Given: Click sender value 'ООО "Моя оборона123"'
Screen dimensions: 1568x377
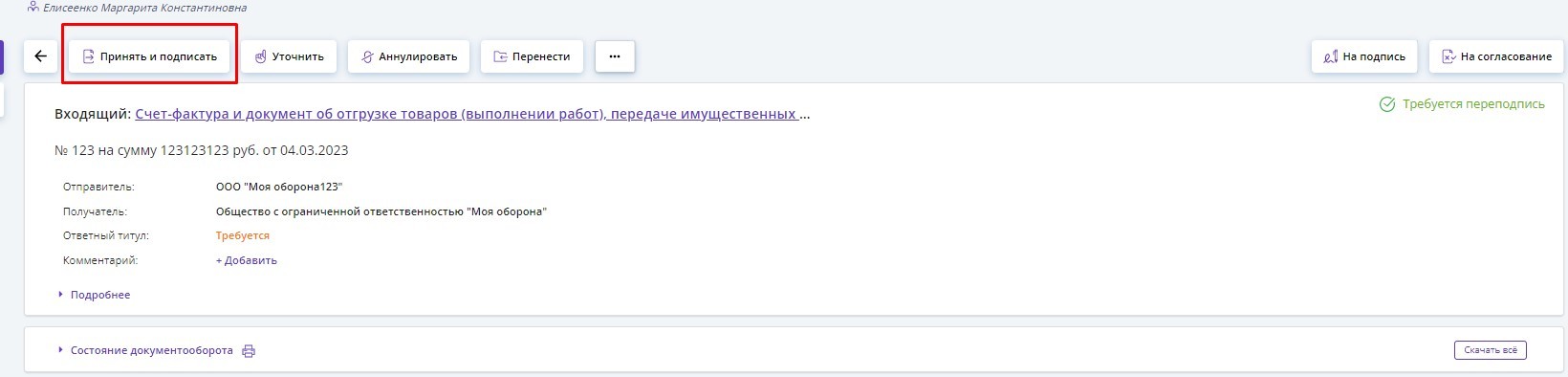Looking at the screenshot, I should 279,187.
